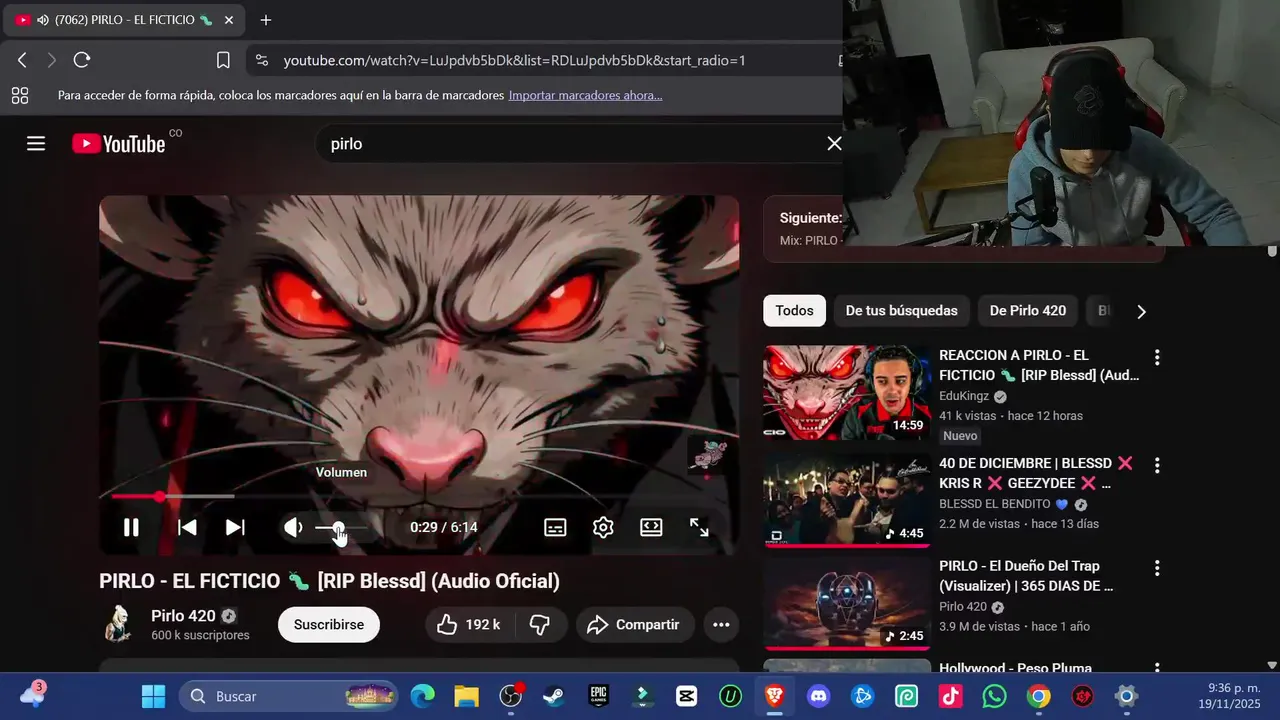The height and width of the screenshot is (720, 1280).
Task: Select the Todos filter chip
Action: pos(795,310)
